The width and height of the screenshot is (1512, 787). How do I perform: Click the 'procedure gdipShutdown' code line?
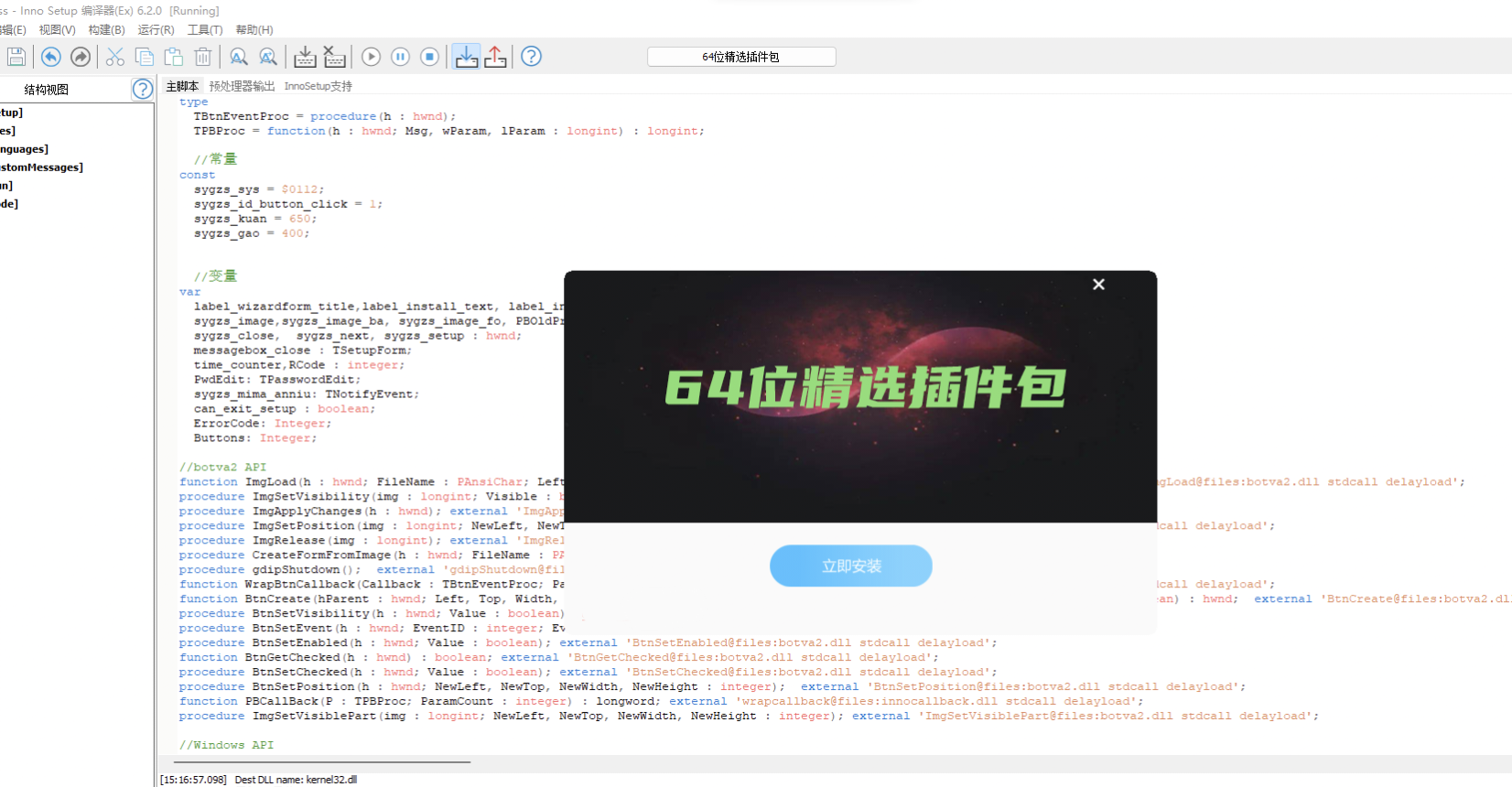[x=372, y=569]
